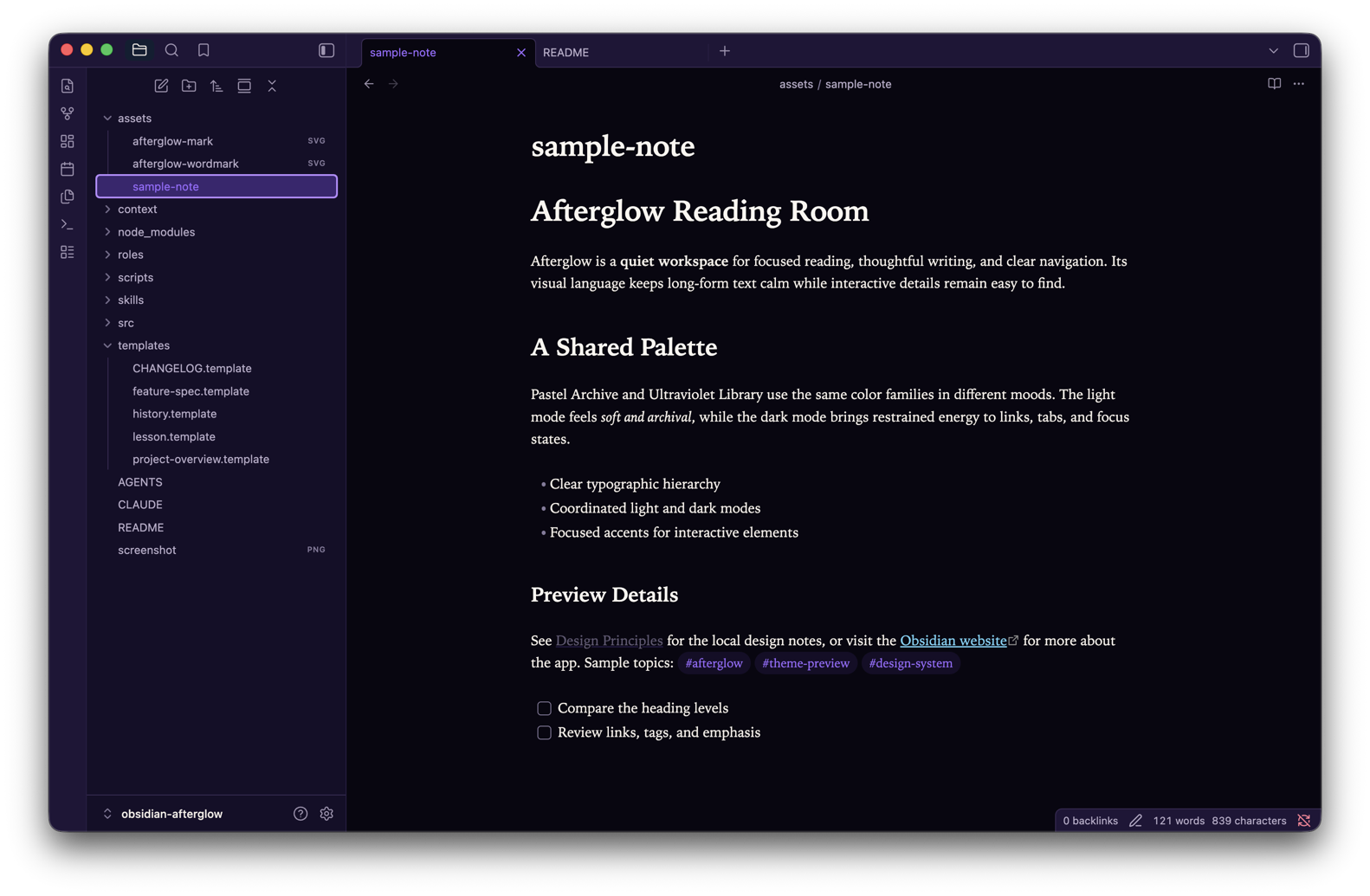Open feature-spec.template file
Screen dimensions: 1370x896
[216, 390]
